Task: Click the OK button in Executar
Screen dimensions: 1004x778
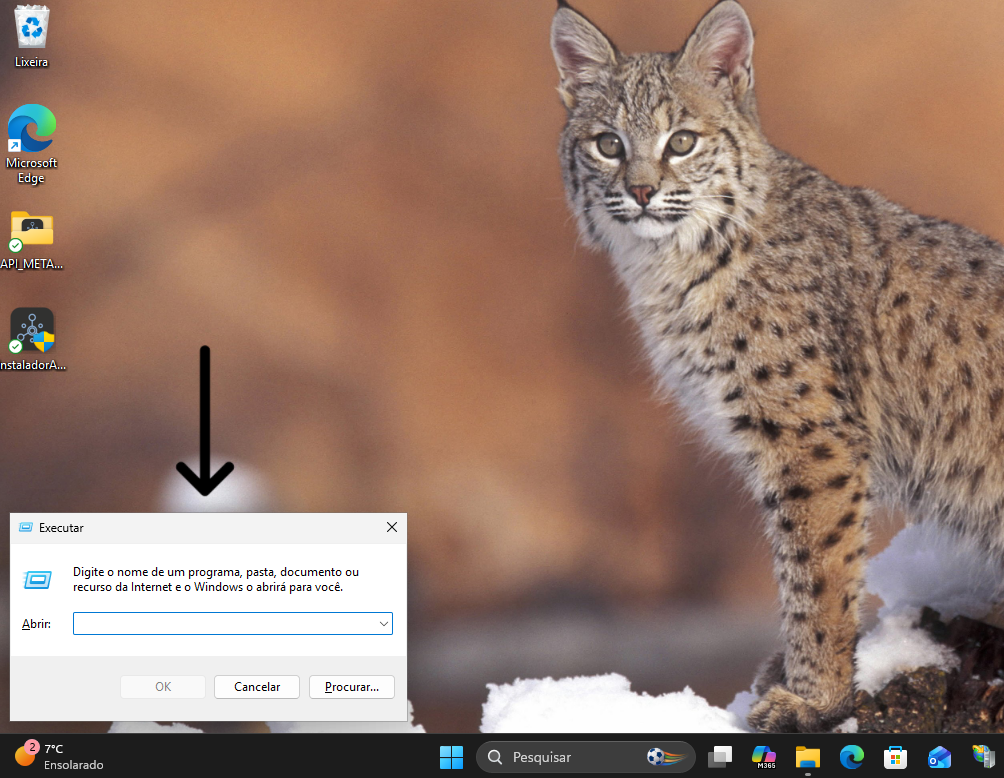Action: click(163, 687)
